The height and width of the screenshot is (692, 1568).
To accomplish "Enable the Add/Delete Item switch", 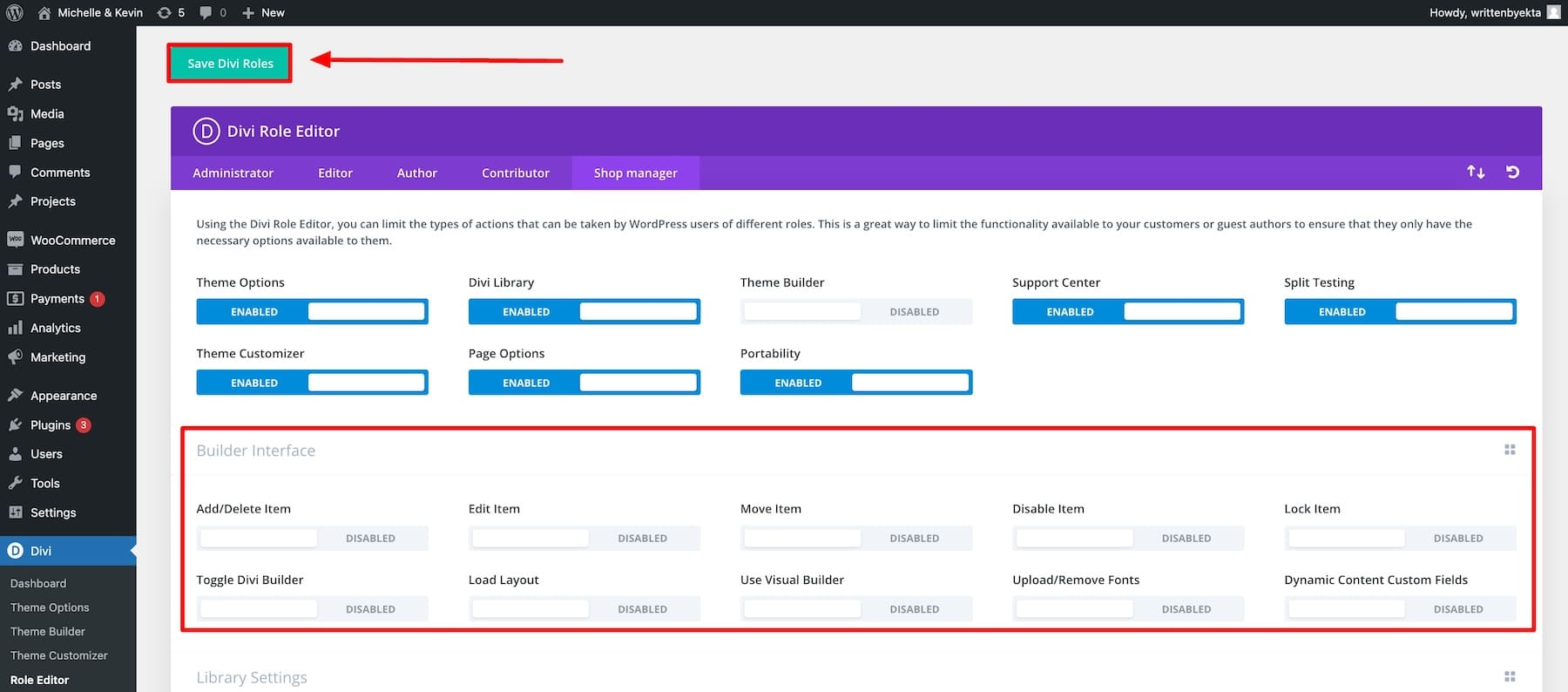I will point(312,539).
